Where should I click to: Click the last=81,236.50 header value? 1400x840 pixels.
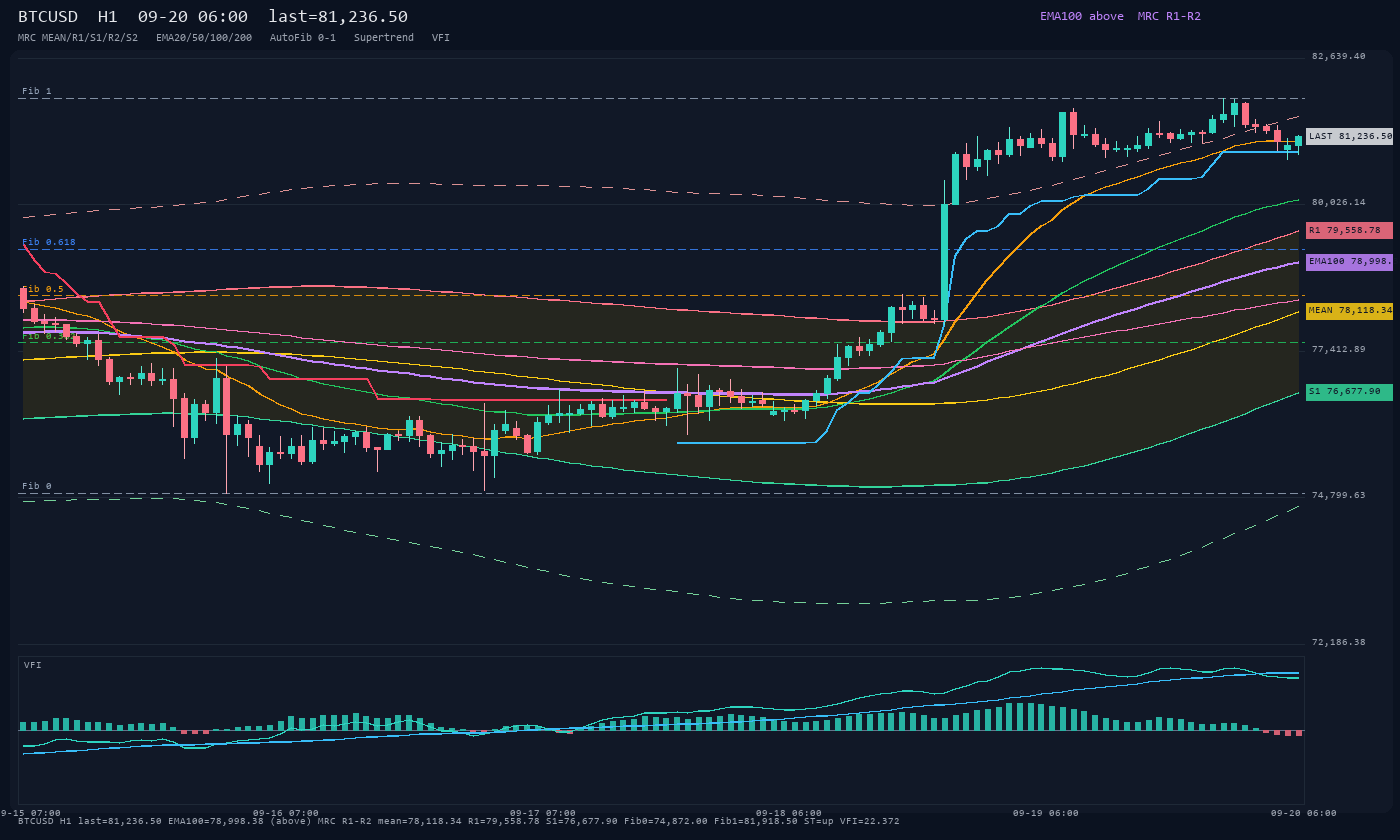pyautogui.click(x=338, y=17)
